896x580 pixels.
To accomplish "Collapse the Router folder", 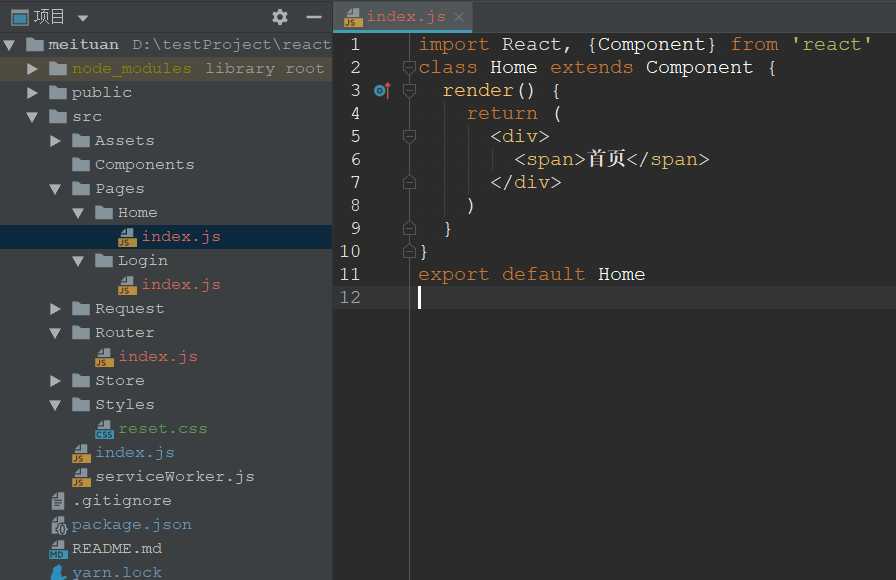I will pyautogui.click(x=55, y=333).
